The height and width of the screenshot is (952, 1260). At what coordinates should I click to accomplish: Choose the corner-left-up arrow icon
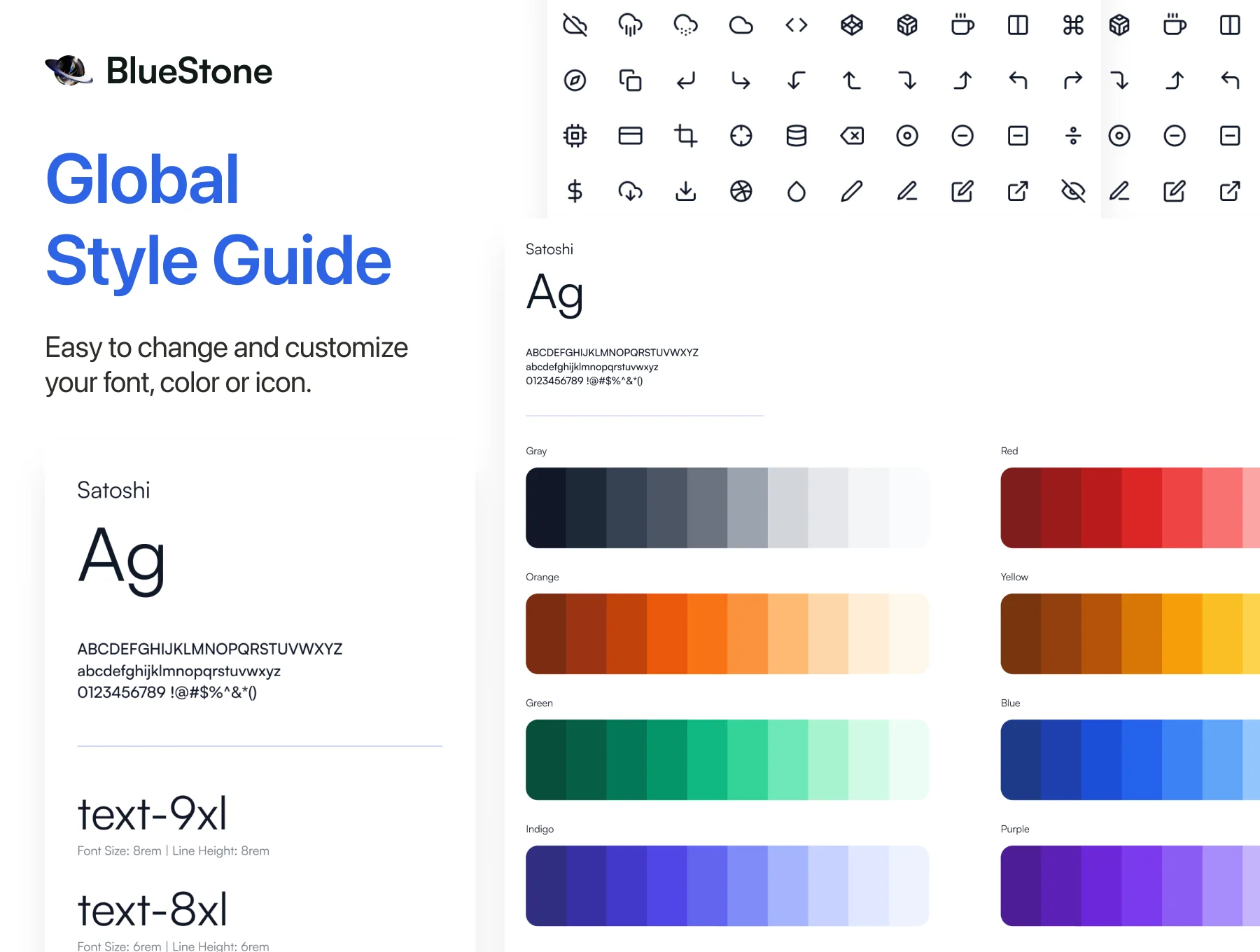(851, 80)
